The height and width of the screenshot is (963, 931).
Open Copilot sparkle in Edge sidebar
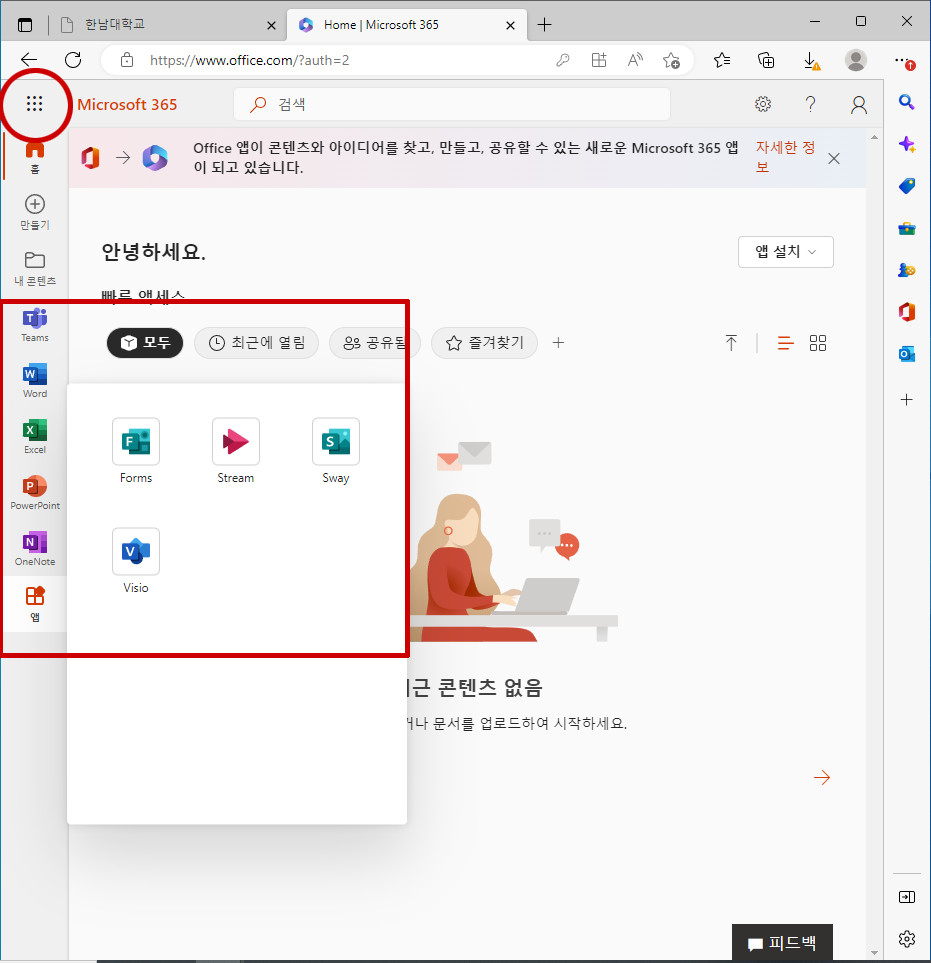pyautogui.click(x=906, y=144)
